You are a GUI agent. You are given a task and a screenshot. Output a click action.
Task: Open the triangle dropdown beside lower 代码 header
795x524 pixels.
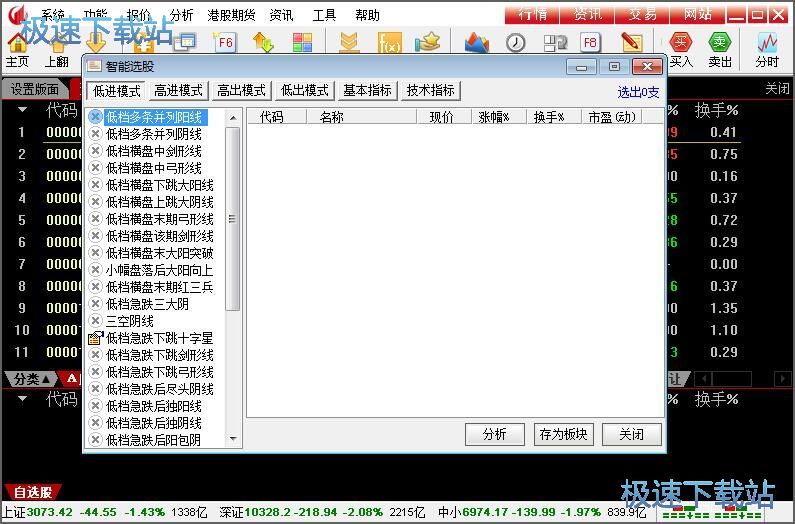click(22, 399)
